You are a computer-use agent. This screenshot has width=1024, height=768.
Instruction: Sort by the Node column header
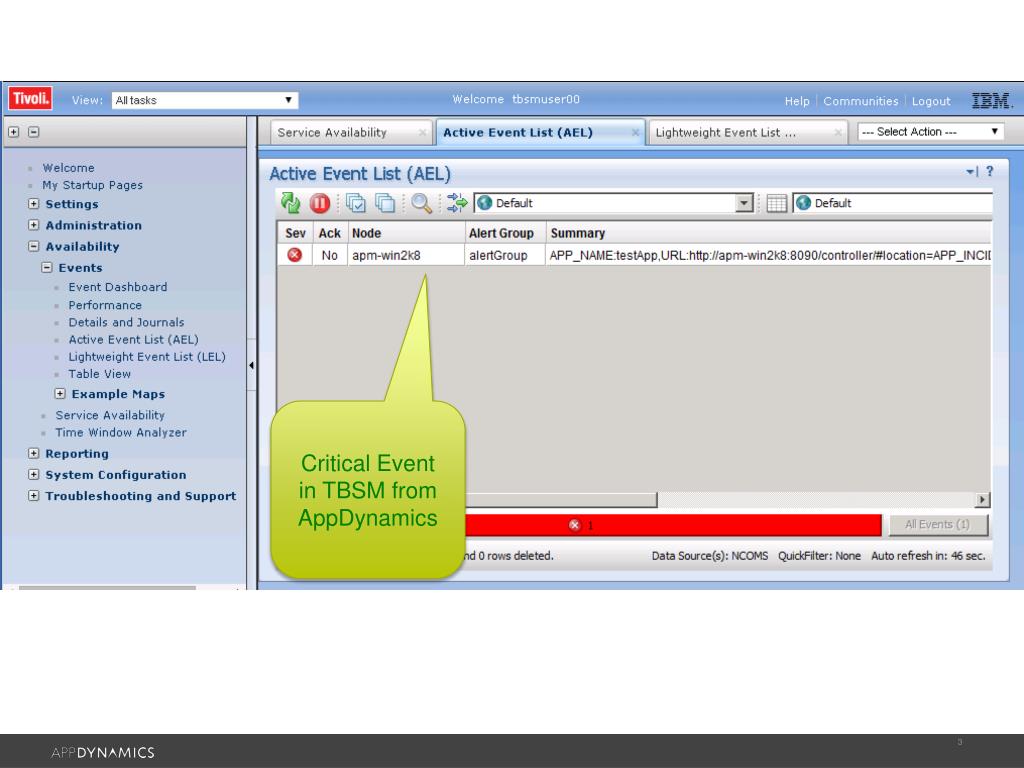pos(406,233)
